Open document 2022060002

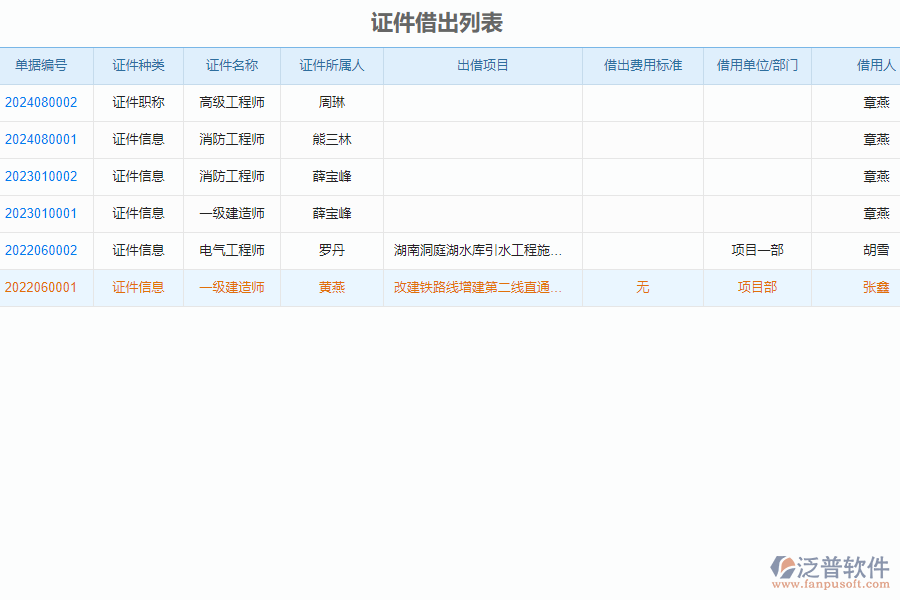point(46,250)
